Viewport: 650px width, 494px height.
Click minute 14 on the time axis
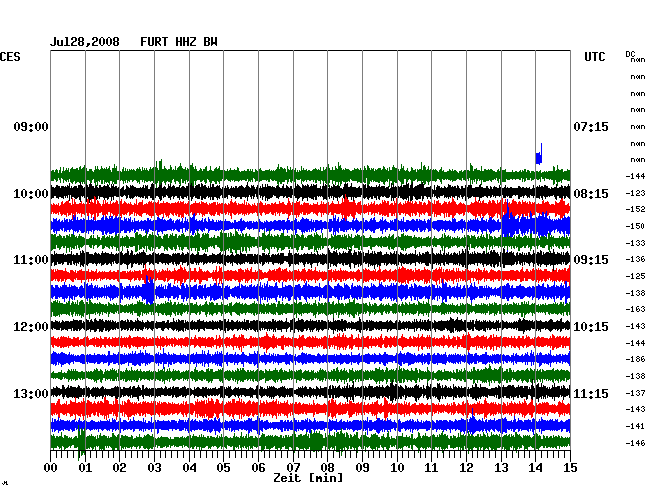pyautogui.click(x=536, y=468)
